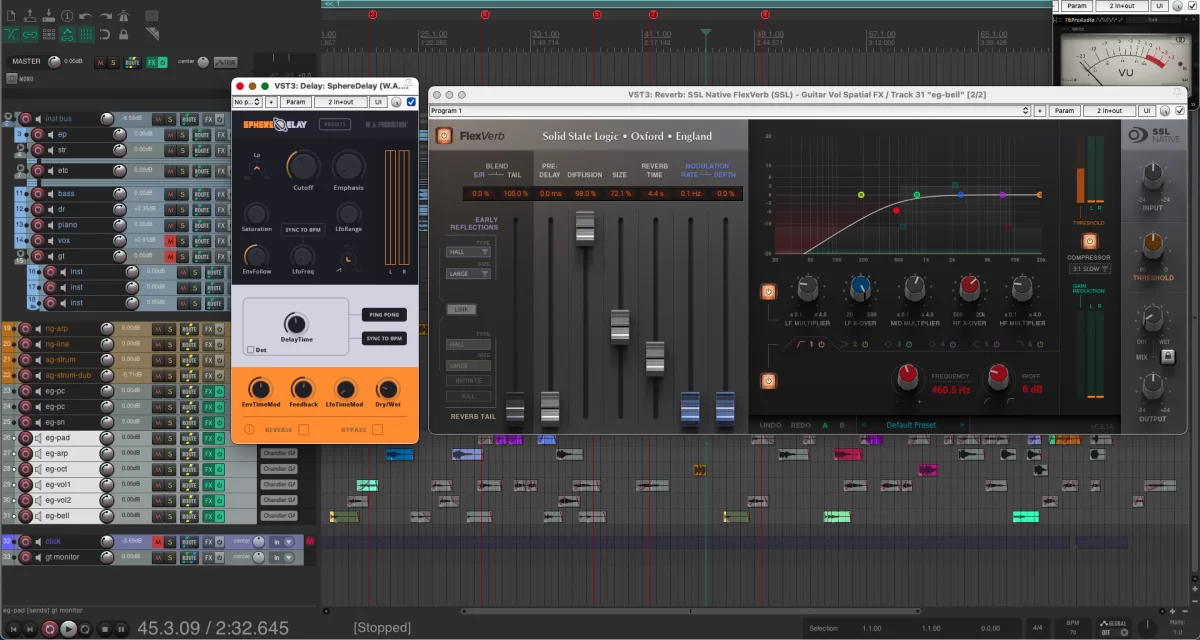Toggle the SphereDelay Bypass checkbox
The height and width of the screenshot is (640, 1200).
(377, 430)
